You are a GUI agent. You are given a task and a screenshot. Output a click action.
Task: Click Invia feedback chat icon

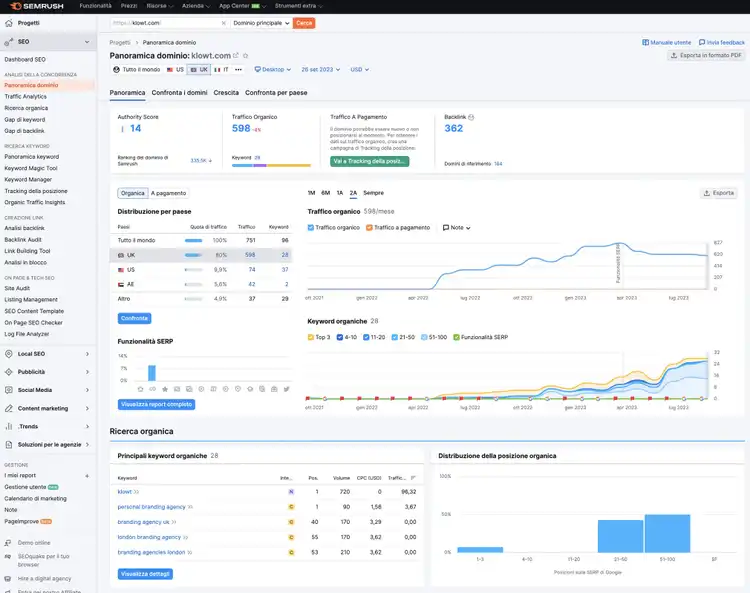[x=702, y=43]
